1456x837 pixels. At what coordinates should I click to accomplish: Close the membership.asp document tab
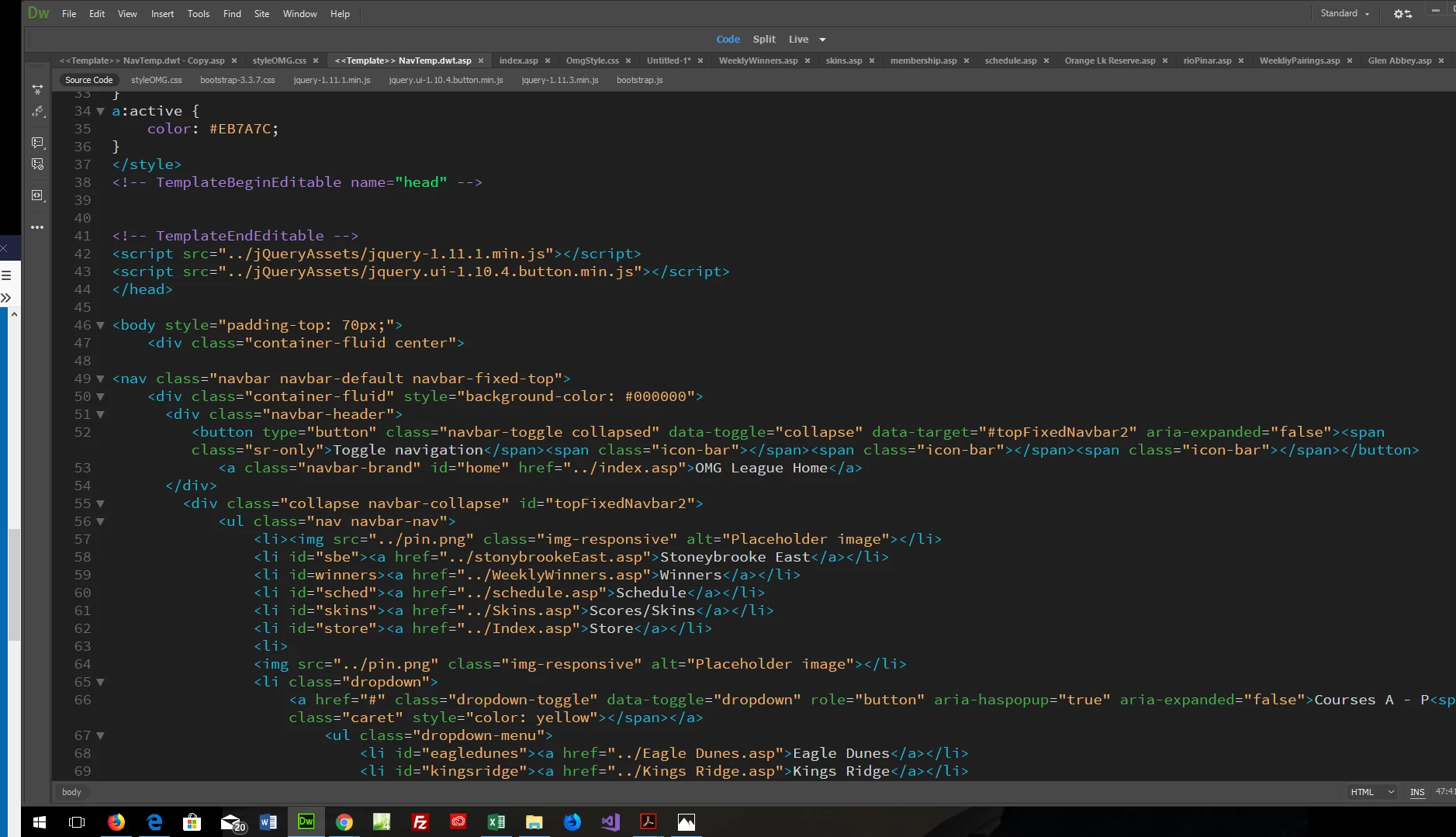[x=967, y=61]
